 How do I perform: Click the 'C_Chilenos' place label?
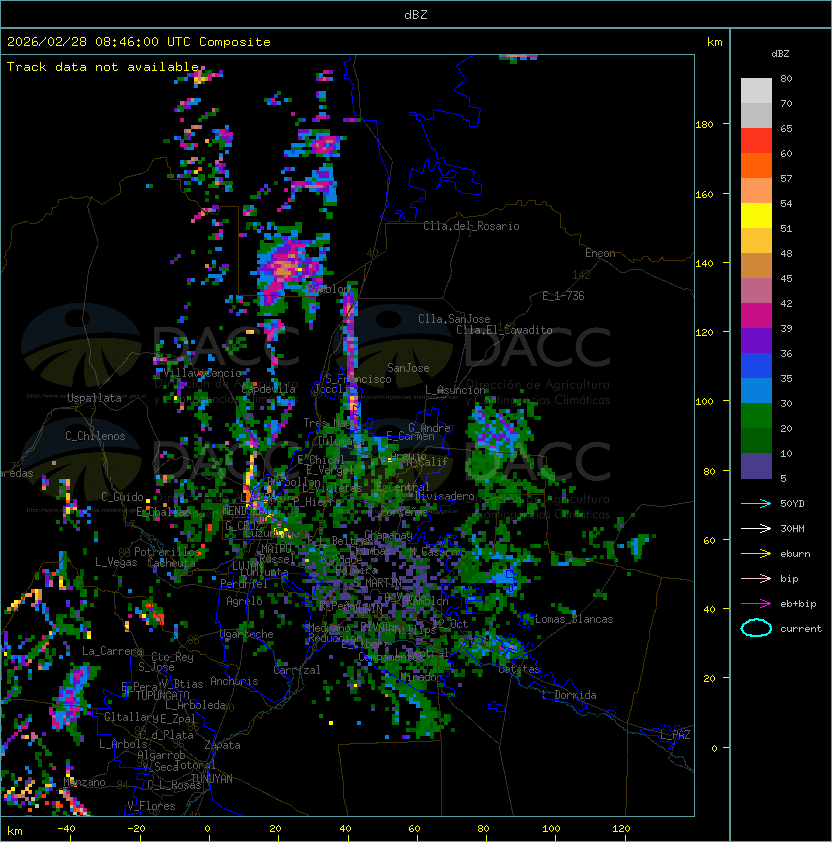pos(95,436)
